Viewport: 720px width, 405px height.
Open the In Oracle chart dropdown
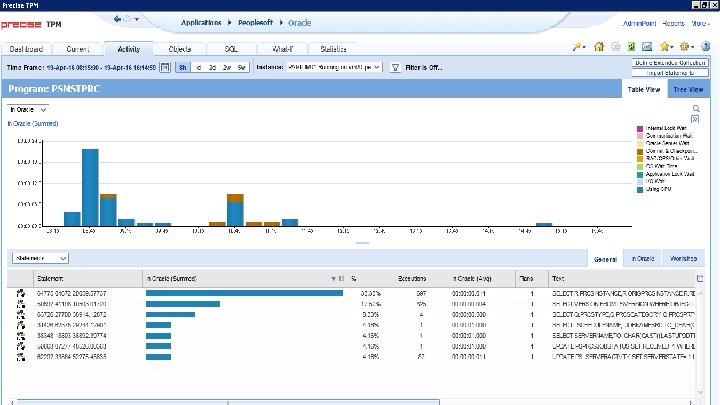coord(28,109)
